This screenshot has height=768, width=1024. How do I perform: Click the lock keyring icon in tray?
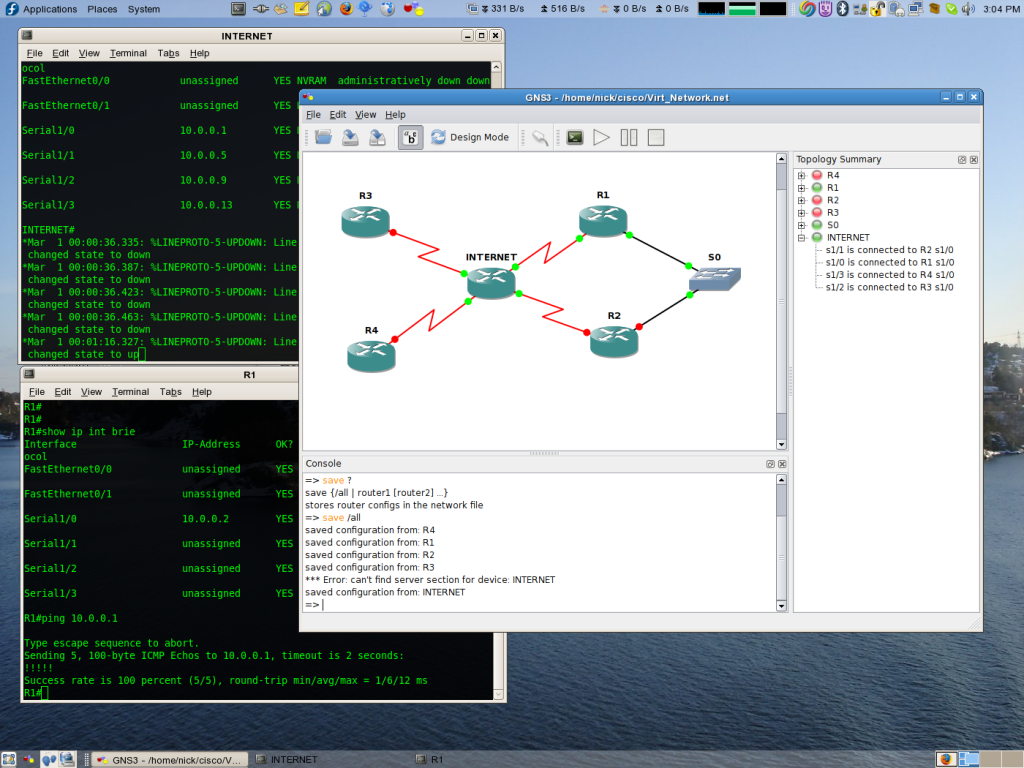(x=877, y=8)
